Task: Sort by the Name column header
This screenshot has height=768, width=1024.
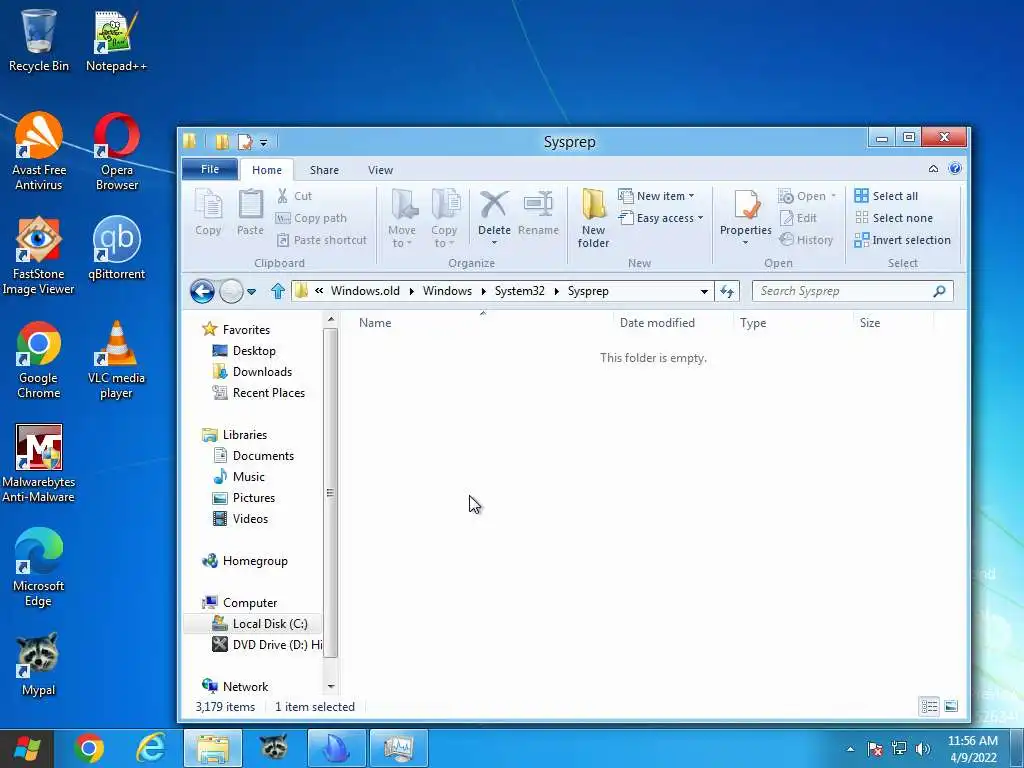Action: [482, 323]
